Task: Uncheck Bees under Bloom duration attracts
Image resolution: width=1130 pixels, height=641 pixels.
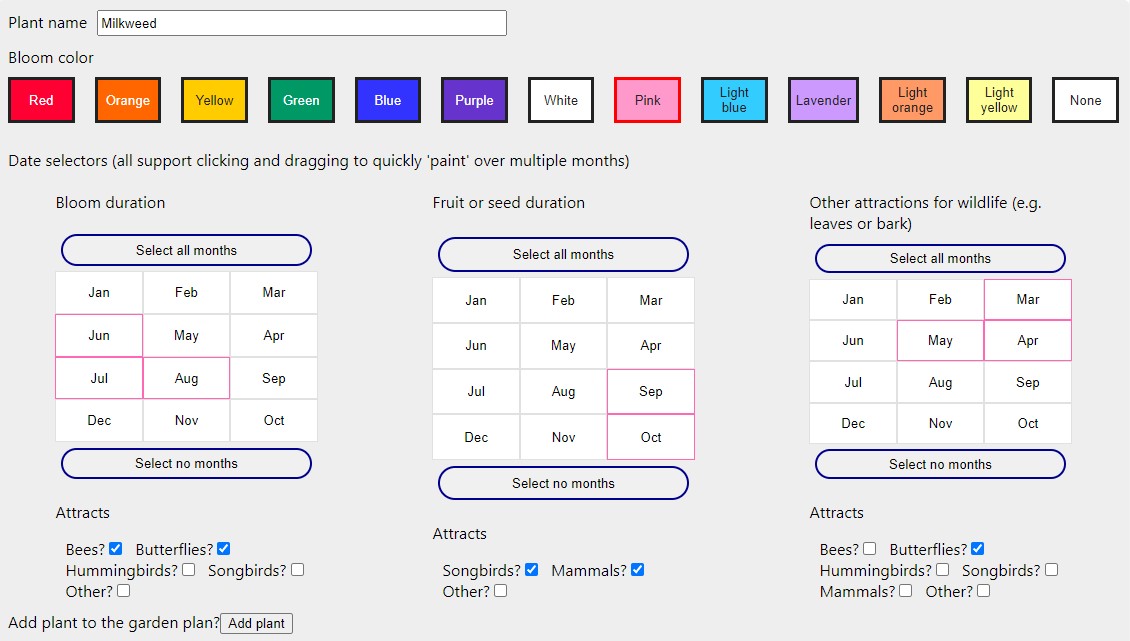Action: point(116,549)
